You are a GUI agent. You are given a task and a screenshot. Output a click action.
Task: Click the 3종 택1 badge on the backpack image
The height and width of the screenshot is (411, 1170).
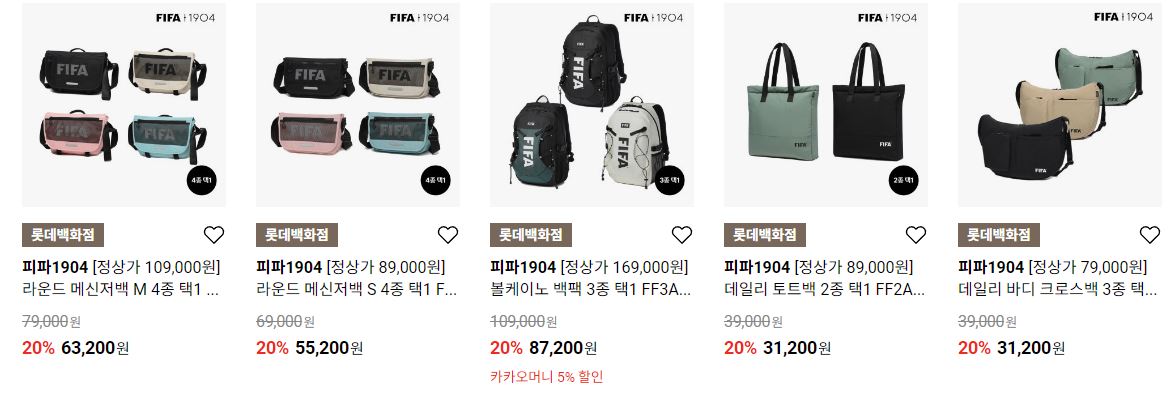coord(669,181)
